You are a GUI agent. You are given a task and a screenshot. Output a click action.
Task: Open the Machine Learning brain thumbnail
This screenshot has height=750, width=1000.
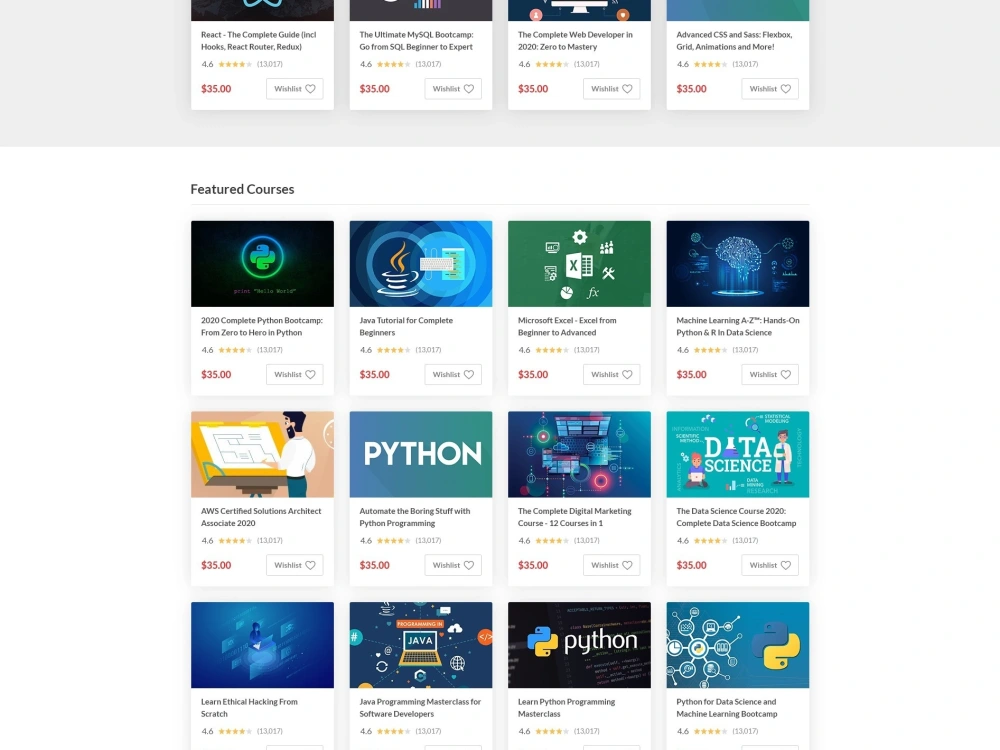pyautogui.click(x=738, y=263)
